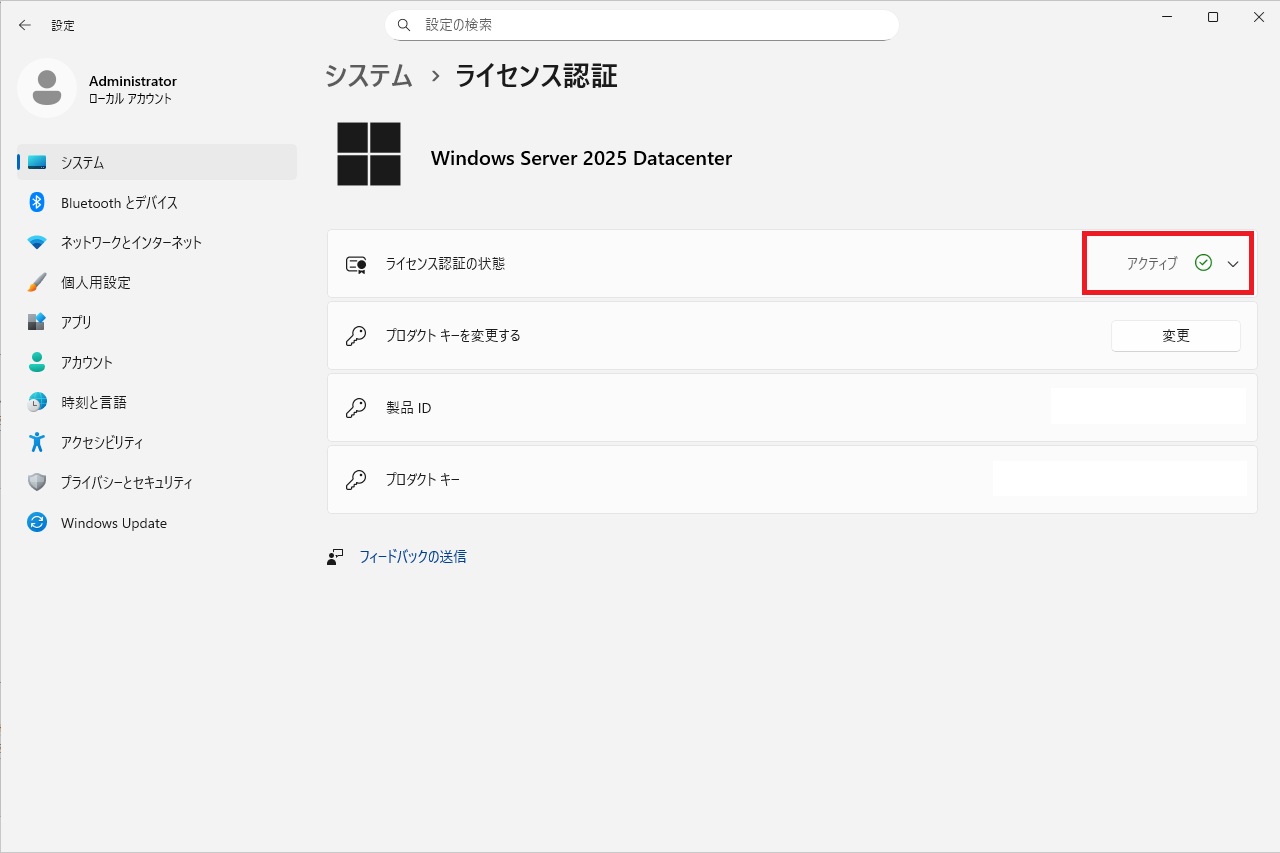Click the Windows Update refresh icon
Screen dimensions: 1280x853
[37, 522]
